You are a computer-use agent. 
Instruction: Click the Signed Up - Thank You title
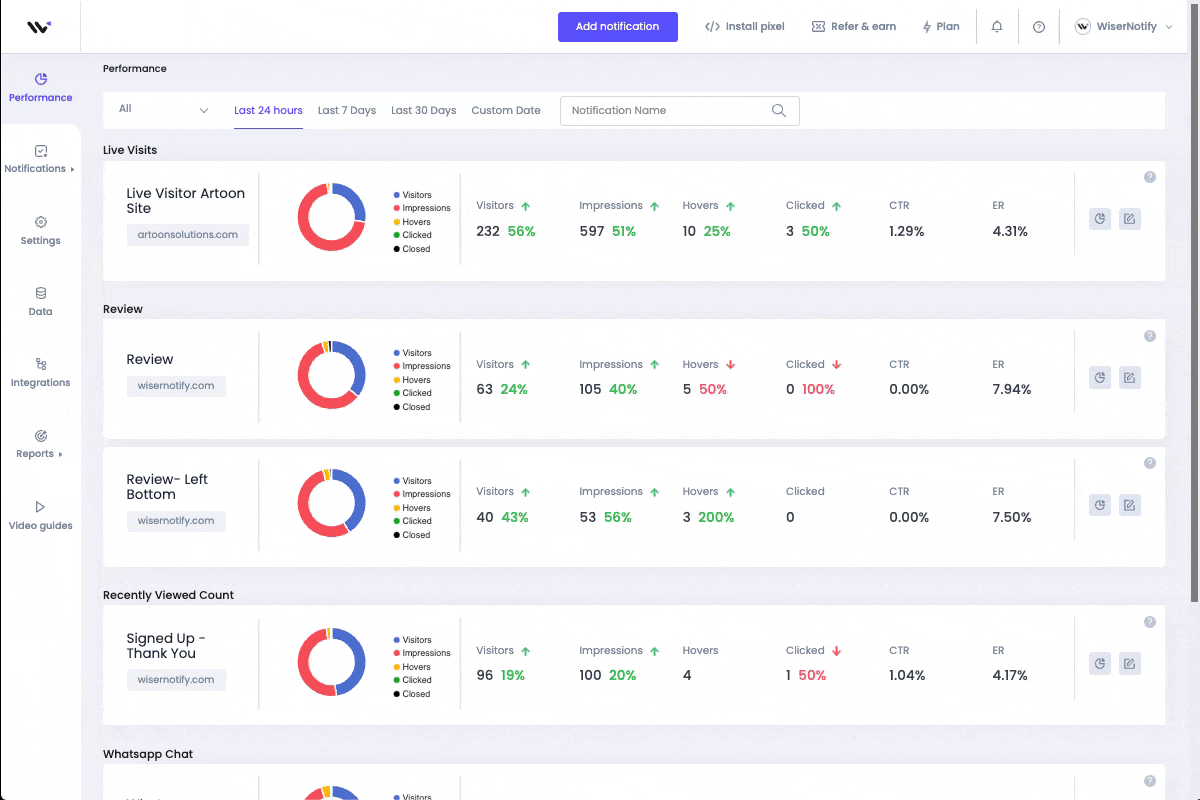[x=166, y=646]
